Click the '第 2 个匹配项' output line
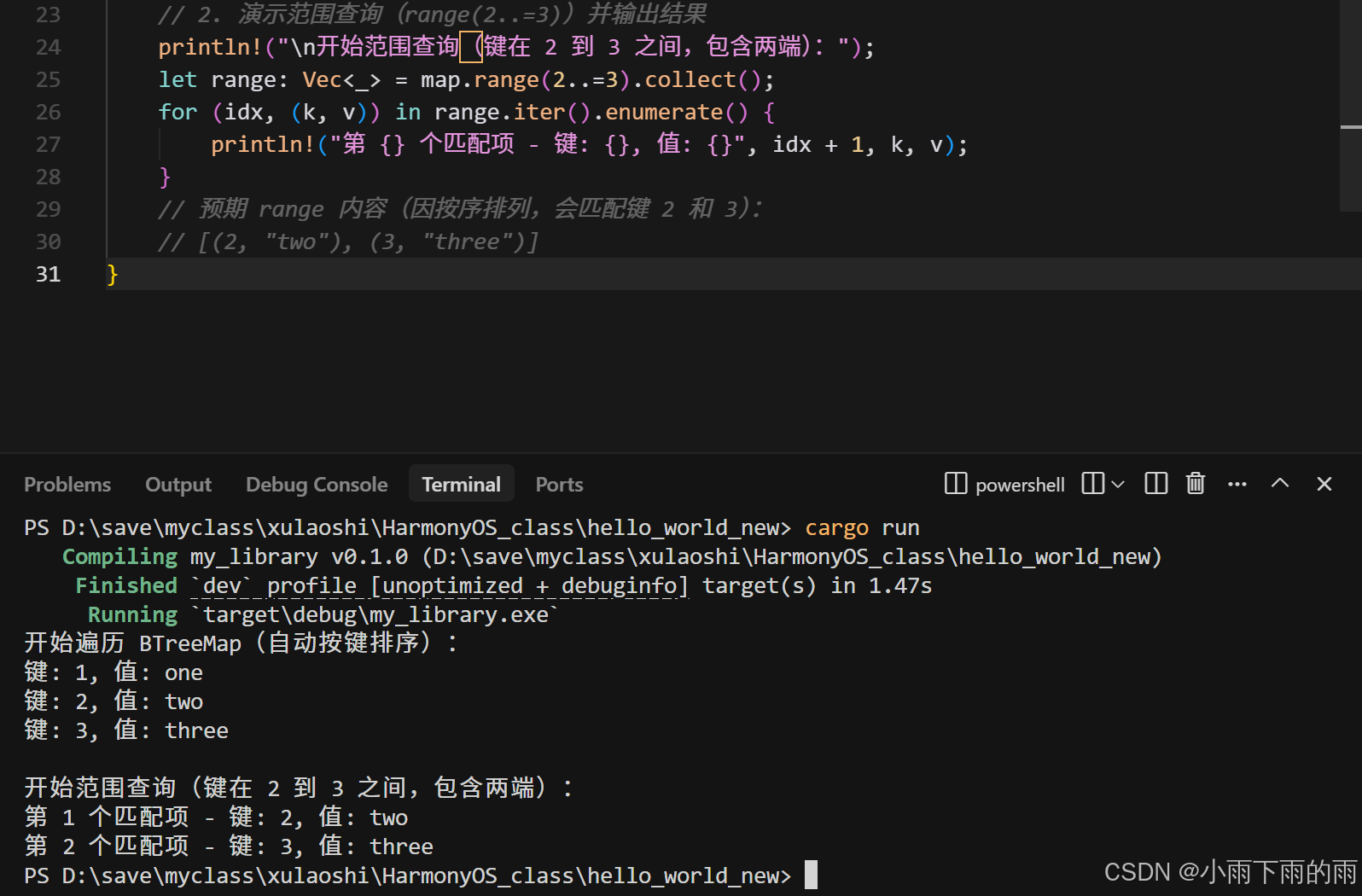Viewport: 1362px width, 896px height. (x=229, y=847)
